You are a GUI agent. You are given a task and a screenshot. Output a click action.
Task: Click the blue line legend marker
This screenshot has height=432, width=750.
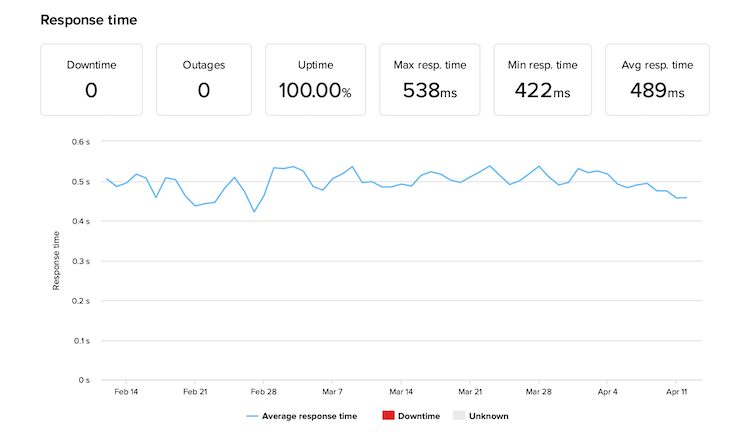[251, 416]
